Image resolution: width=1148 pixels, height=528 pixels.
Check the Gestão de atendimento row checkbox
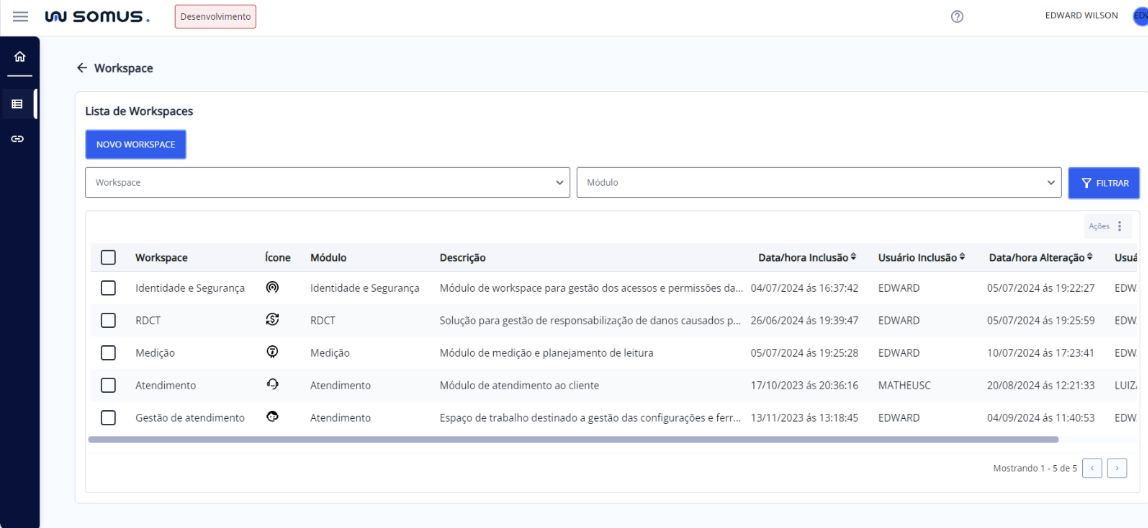point(108,417)
